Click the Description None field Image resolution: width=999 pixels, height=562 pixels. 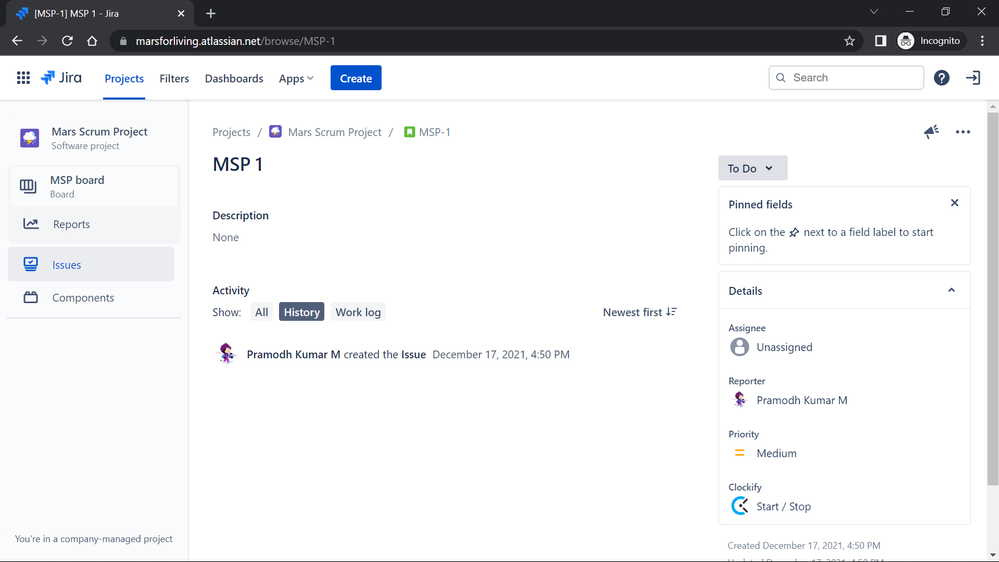pos(226,237)
